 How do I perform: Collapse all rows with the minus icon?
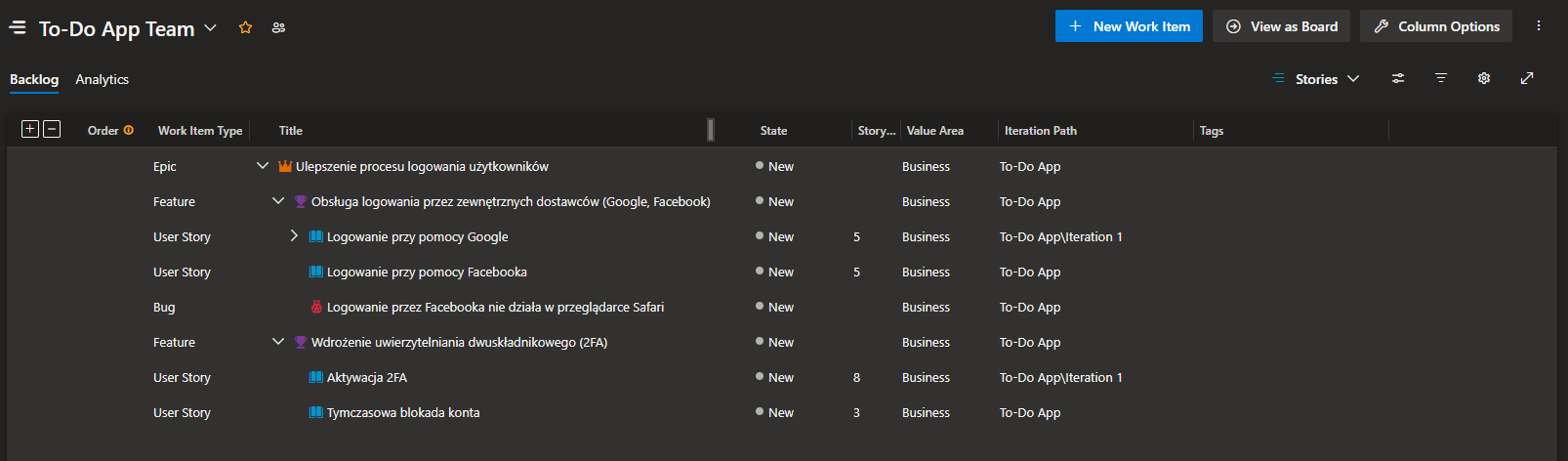(52, 129)
